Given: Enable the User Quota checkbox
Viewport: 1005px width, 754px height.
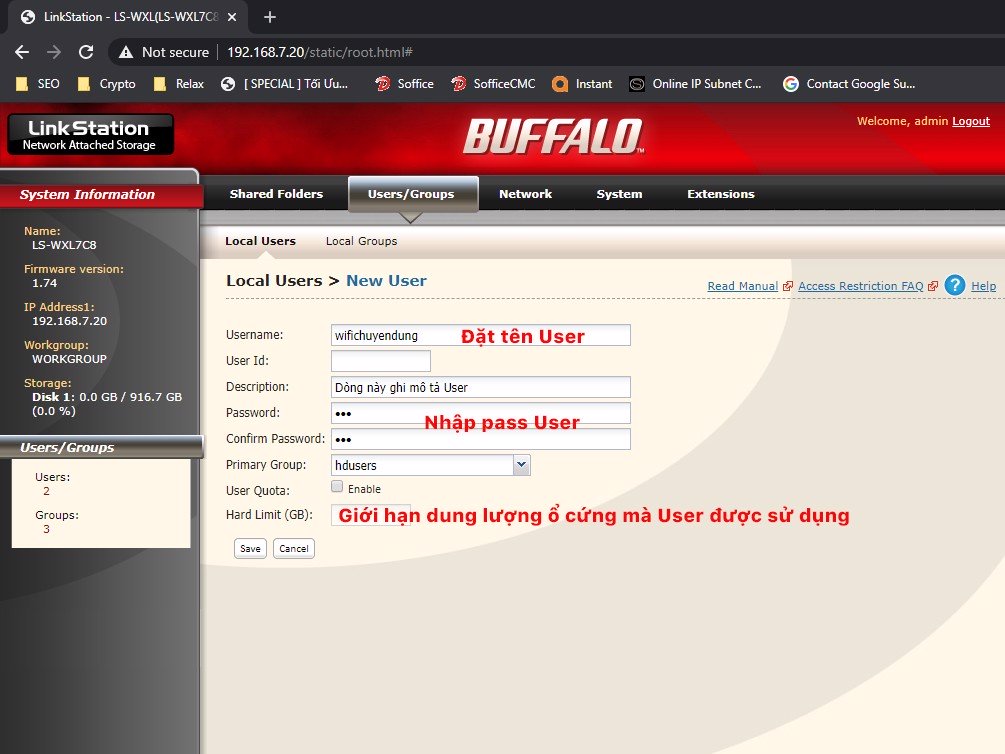Looking at the screenshot, I should 337,487.
